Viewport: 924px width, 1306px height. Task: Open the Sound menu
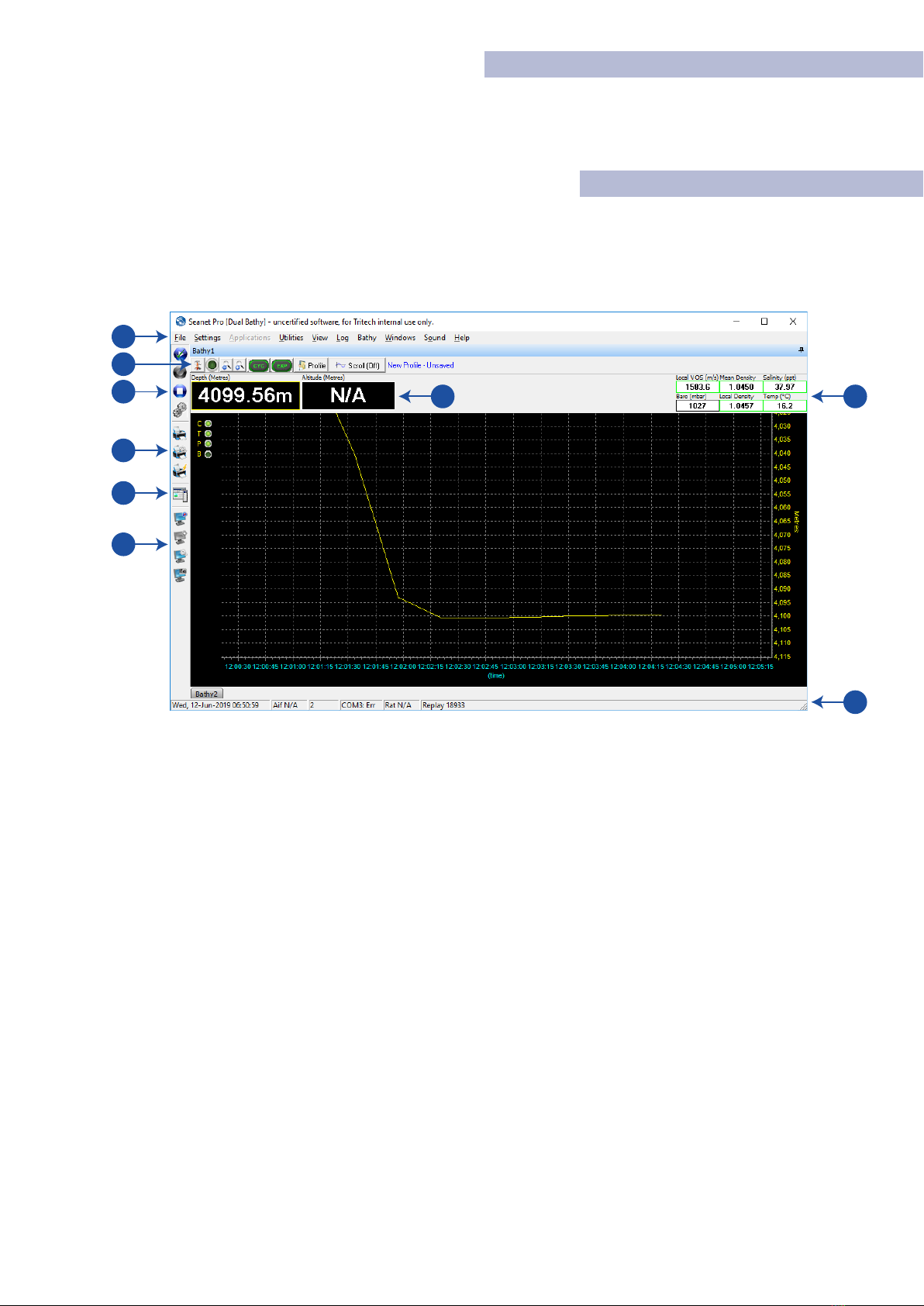[x=435, y=338]
